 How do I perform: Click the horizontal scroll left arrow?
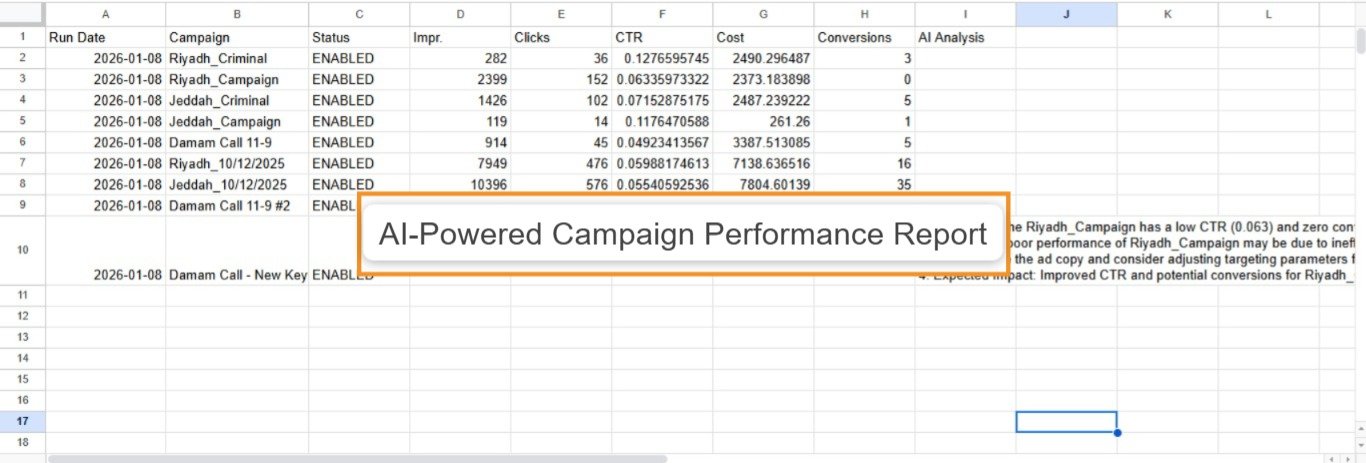[1331, 458]
